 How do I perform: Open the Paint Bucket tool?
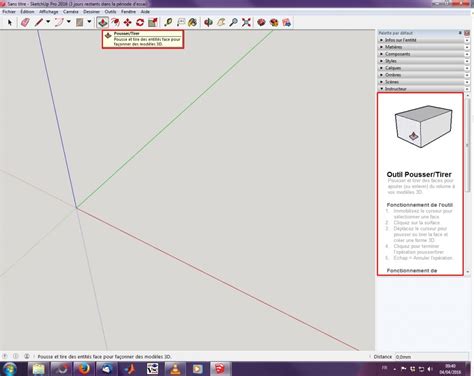coord(192,22)
